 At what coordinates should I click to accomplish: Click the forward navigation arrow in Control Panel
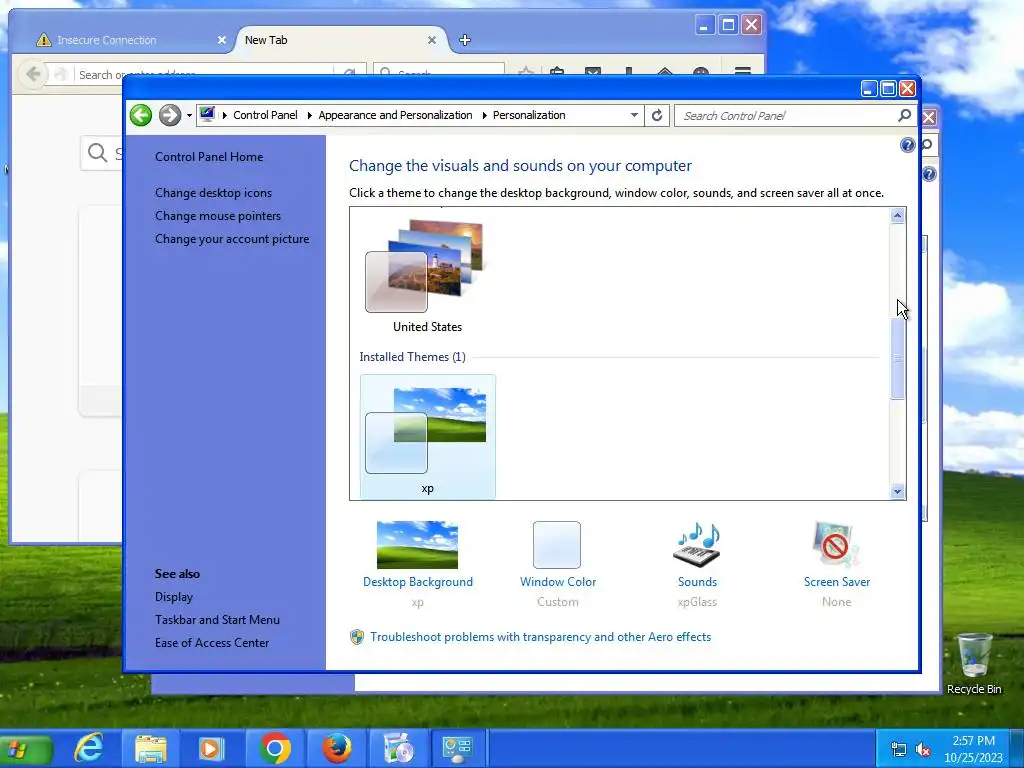(170, 116)
